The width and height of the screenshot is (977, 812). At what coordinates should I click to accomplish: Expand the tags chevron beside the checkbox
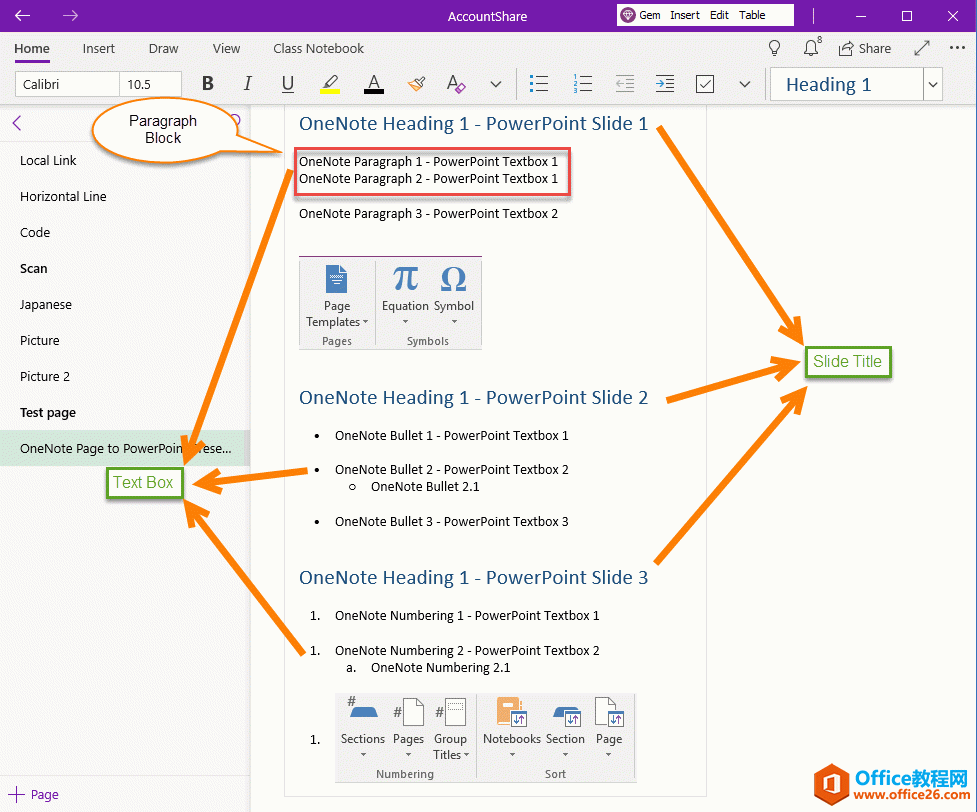tap(744, 84)
